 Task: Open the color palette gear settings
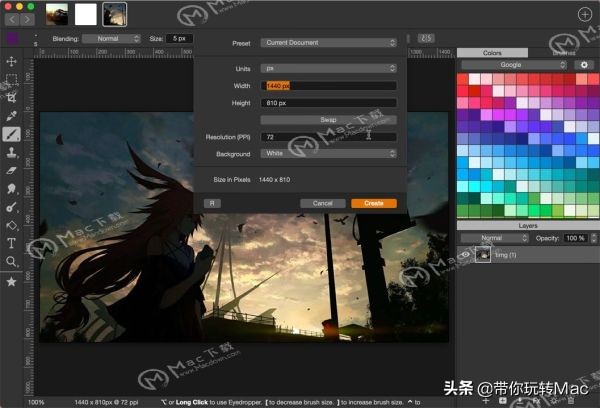click(584, 65)
